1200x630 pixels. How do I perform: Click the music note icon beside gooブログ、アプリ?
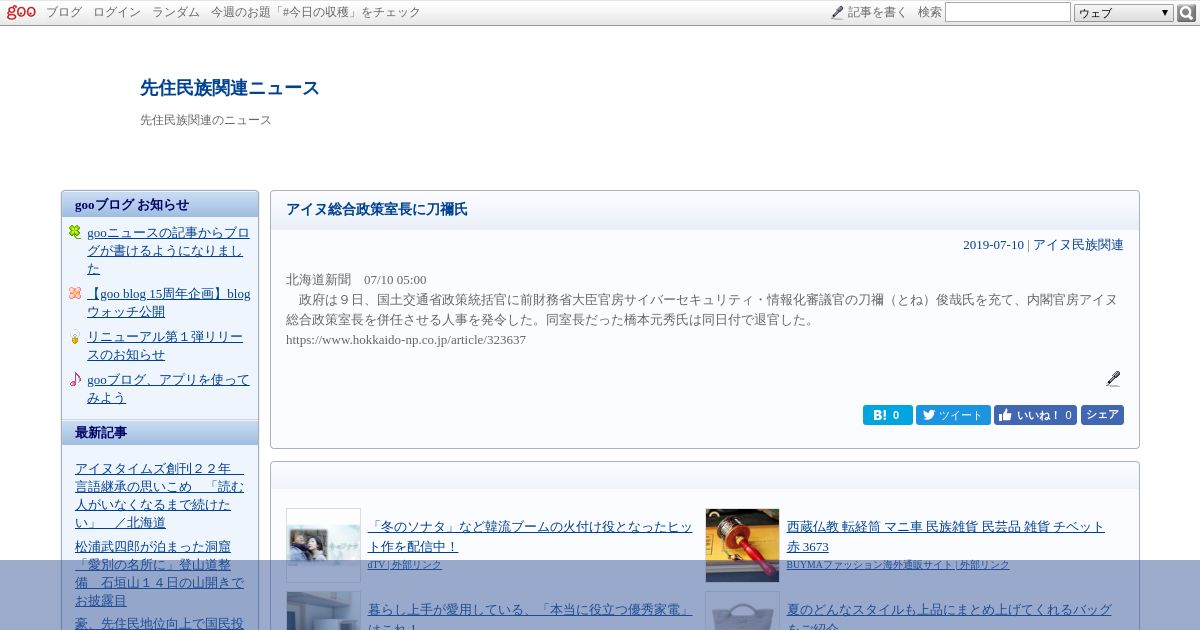coord(75,379)
